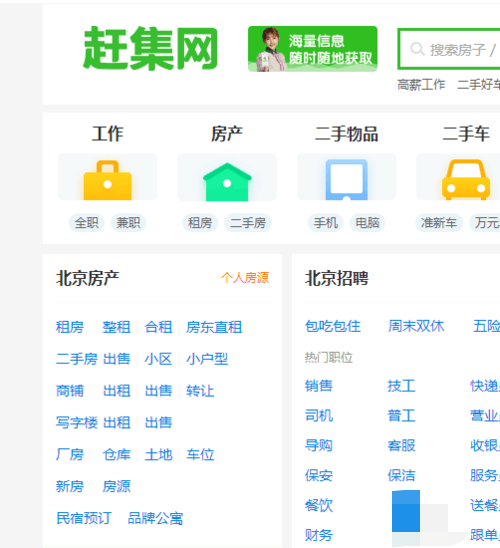Image resolution: width=500 pixels, height=548 pixels.
Task: Open the 房产 category heading
Action: pos(227,134)
